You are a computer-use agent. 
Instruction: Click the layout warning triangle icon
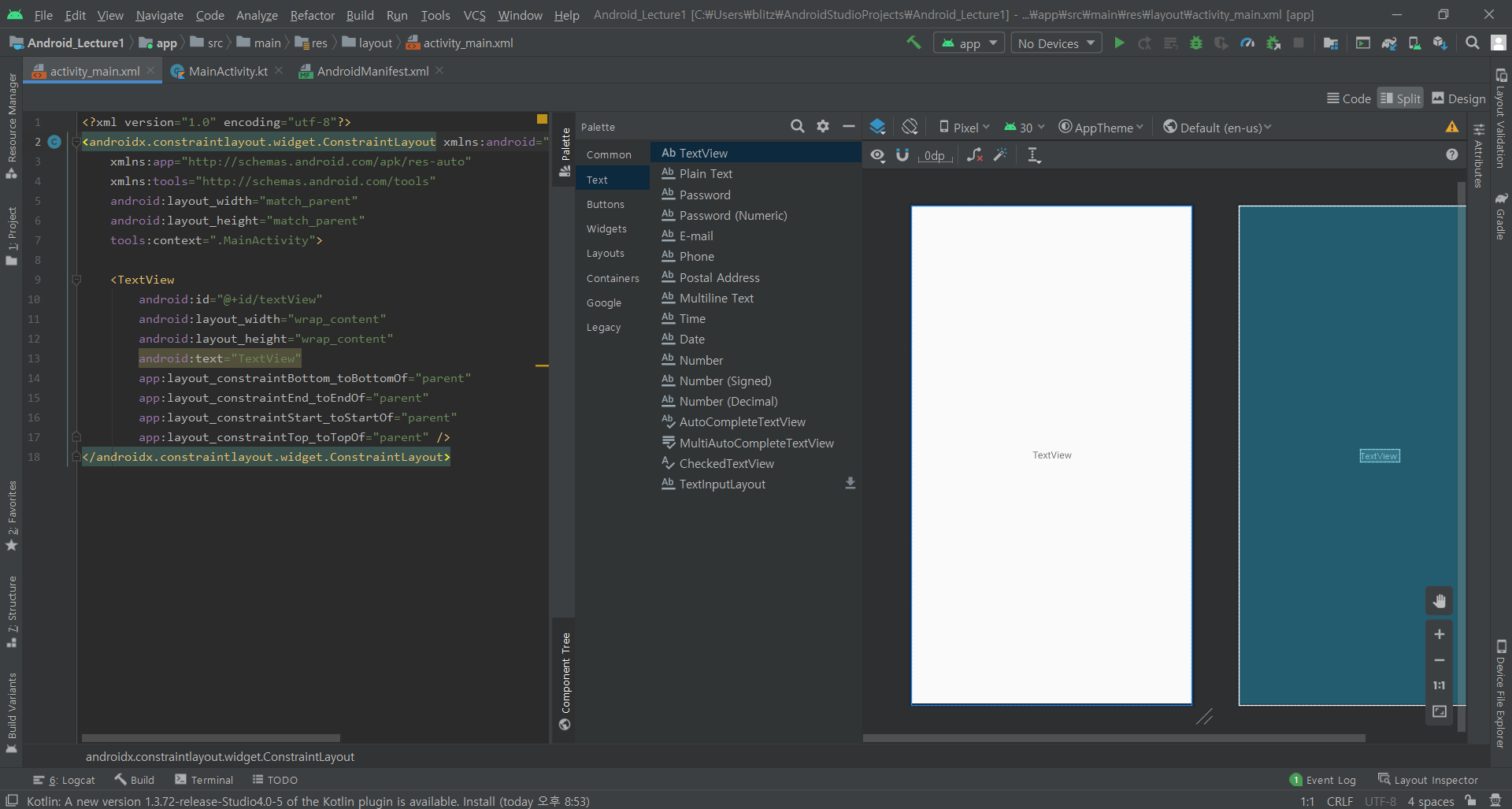(1452, 127)
